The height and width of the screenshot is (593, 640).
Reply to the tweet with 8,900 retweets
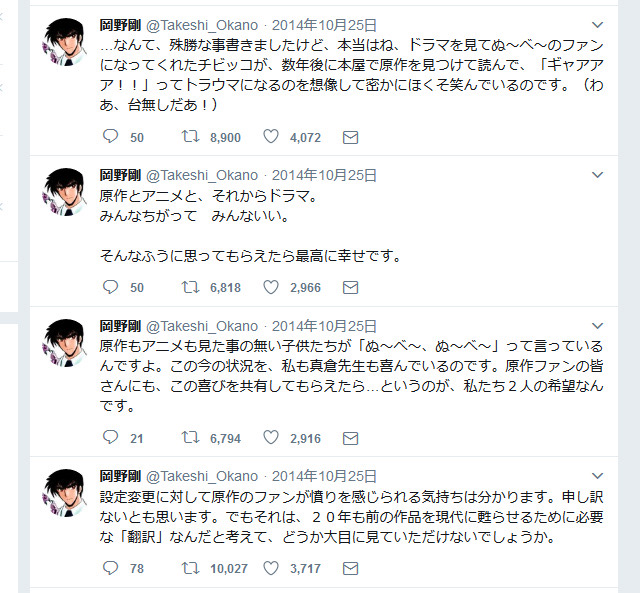point(111,137)
